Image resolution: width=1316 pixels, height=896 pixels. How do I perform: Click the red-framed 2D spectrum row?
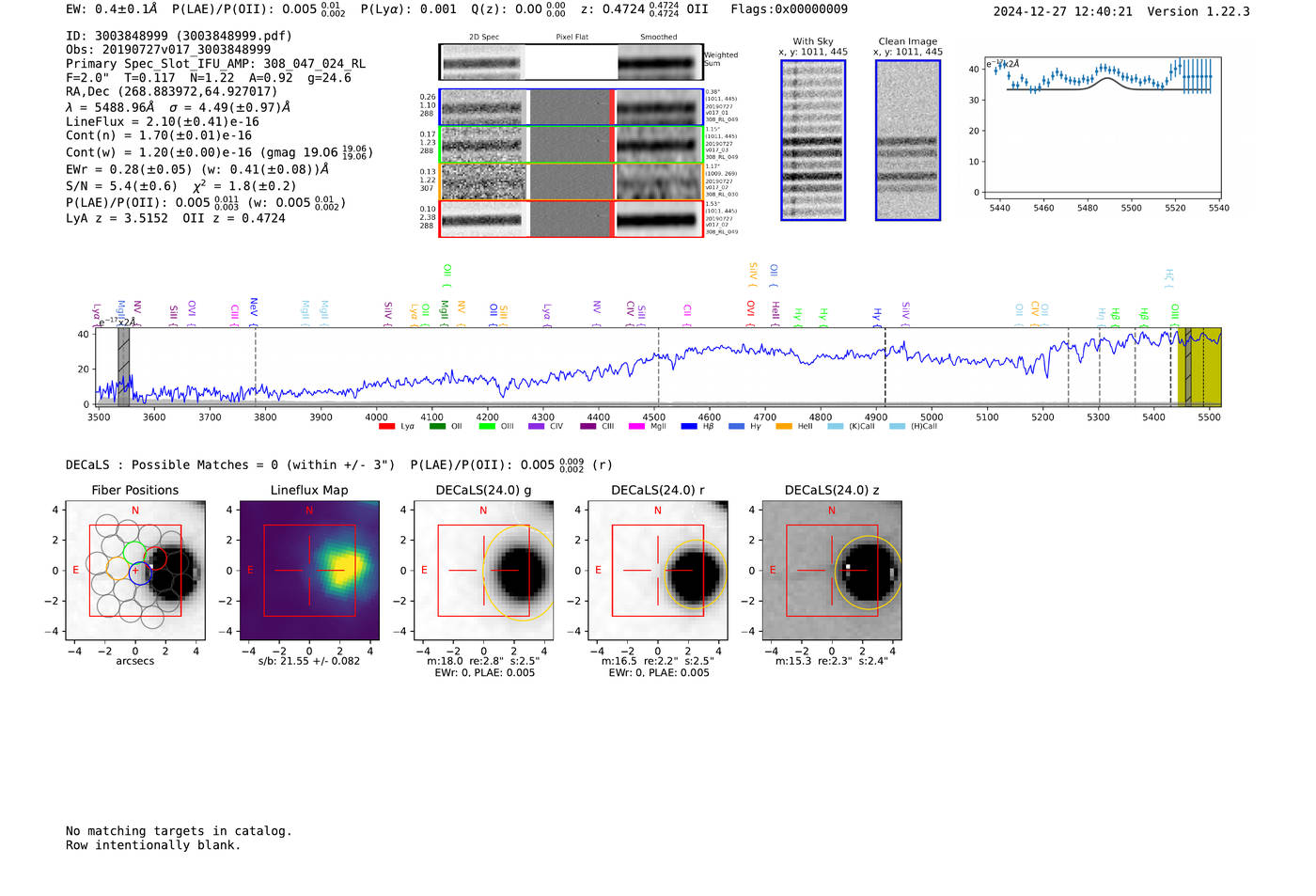pyautogui.click(x=572, y=219)
